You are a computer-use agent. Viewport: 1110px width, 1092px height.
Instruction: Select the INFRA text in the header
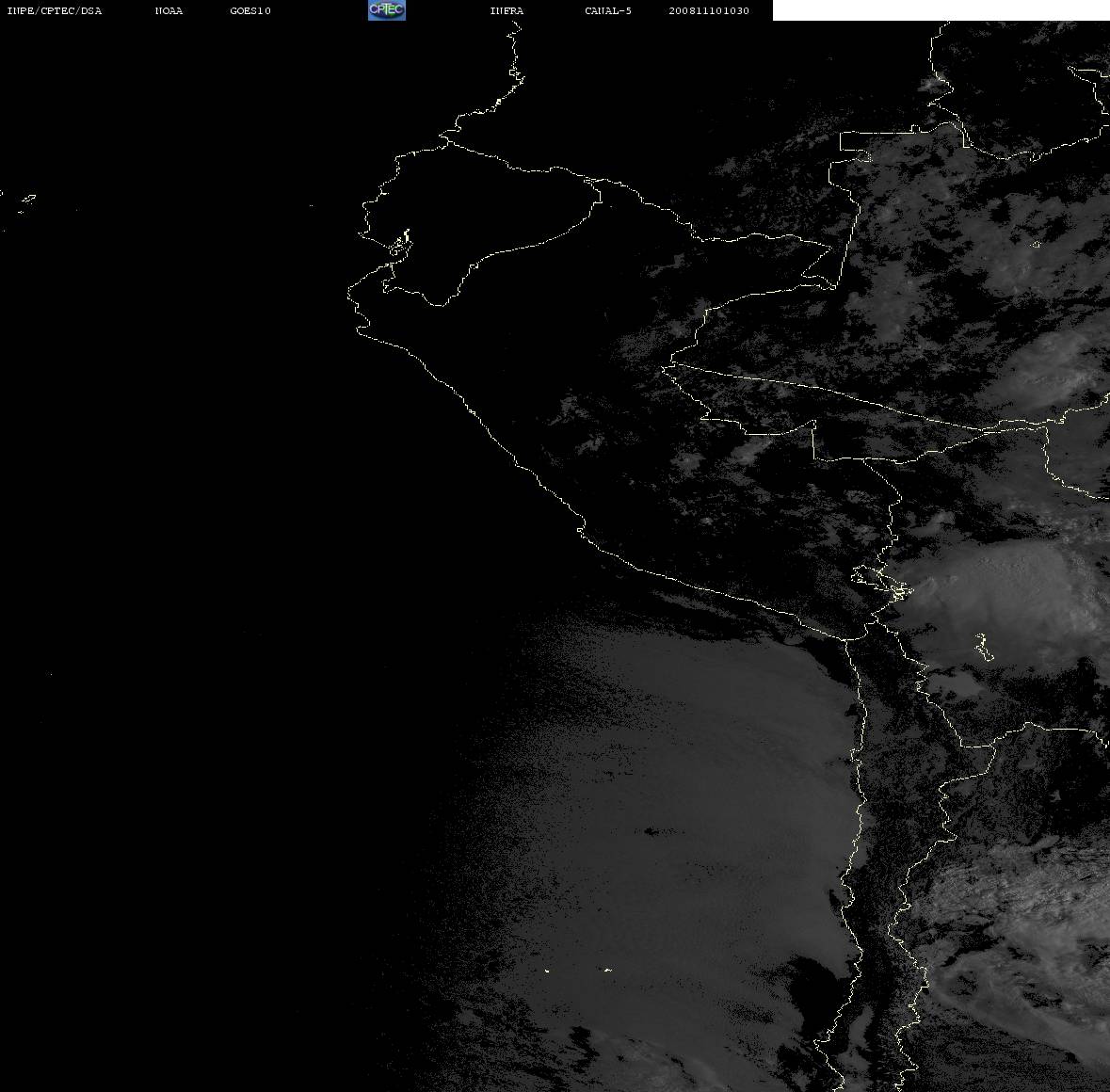point(507,10)
